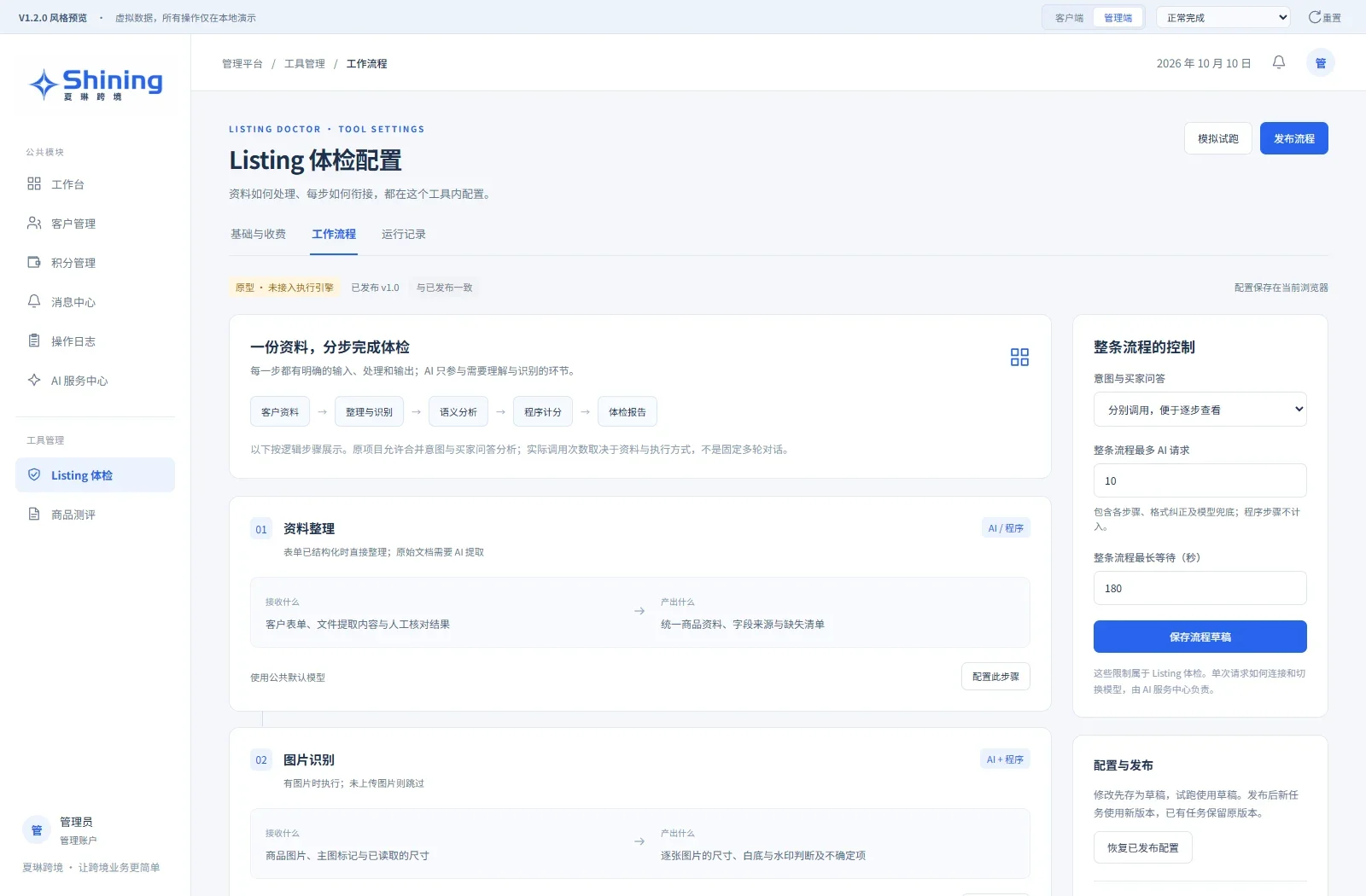Screen dimensions: 1366x896
Task: Click the AI 服务中心 sparkle icon
Action: pyautogui.click(x=34, y=380)
